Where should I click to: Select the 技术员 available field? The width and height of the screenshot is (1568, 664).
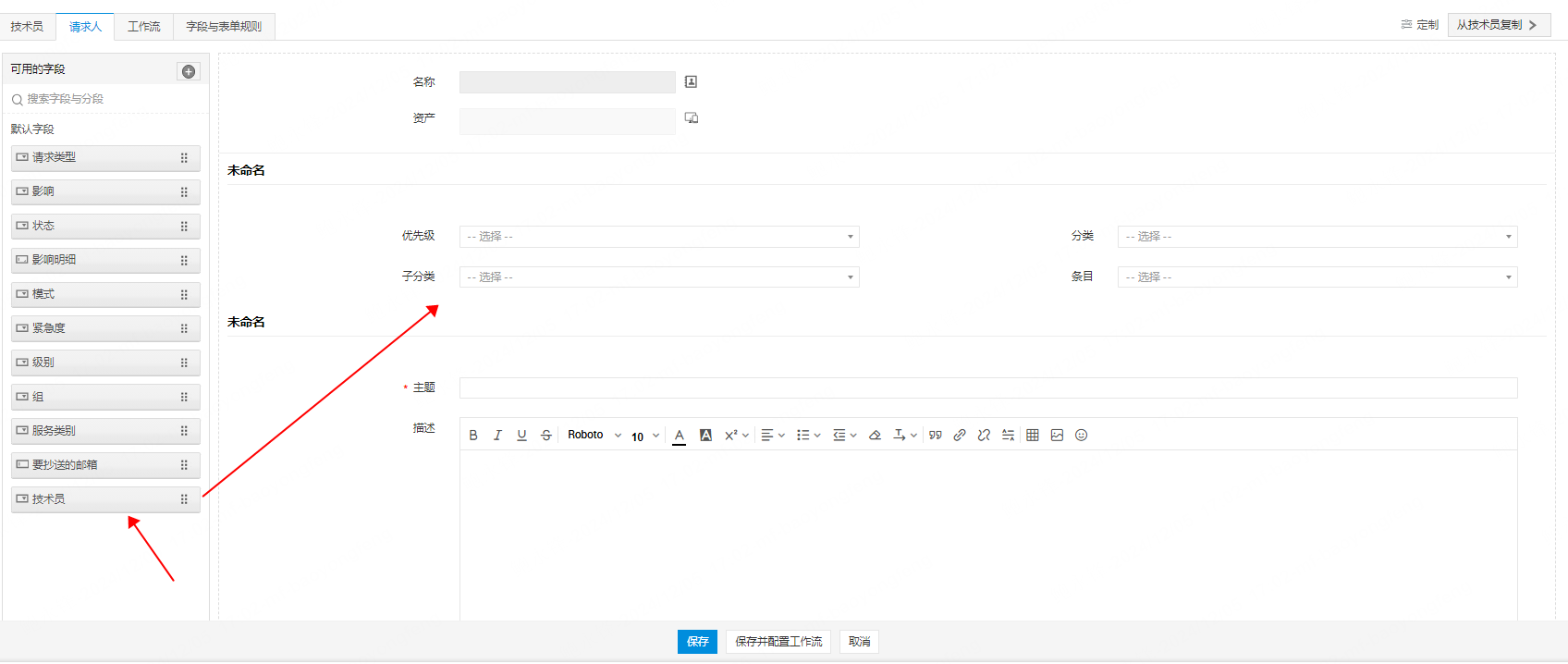point(105,499)
